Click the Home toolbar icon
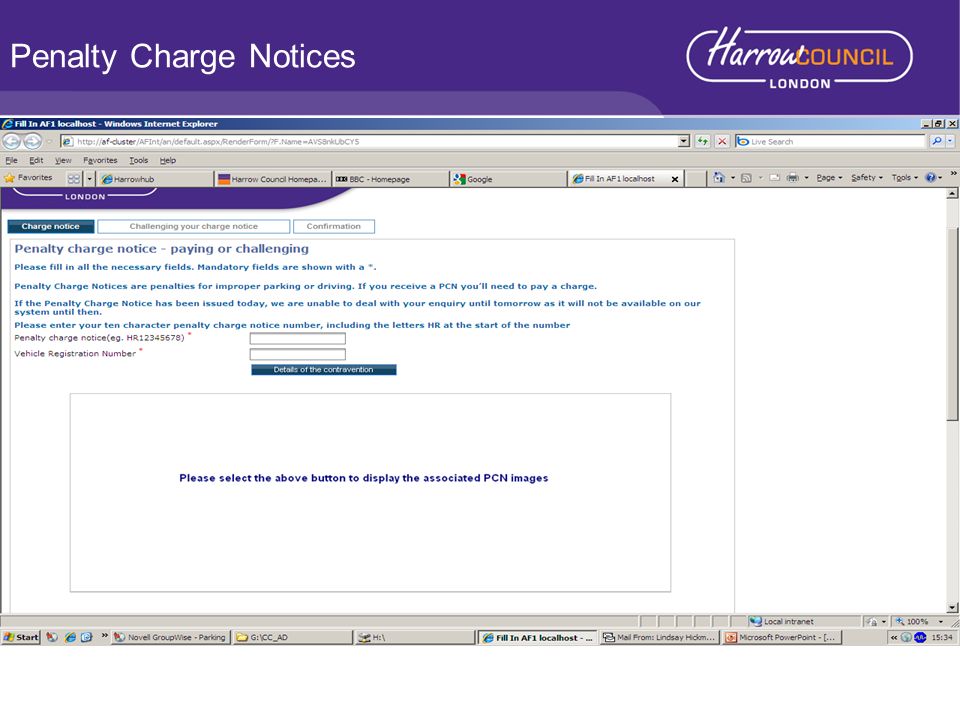This screenshot has height=720, width=960. coord(719,178)
